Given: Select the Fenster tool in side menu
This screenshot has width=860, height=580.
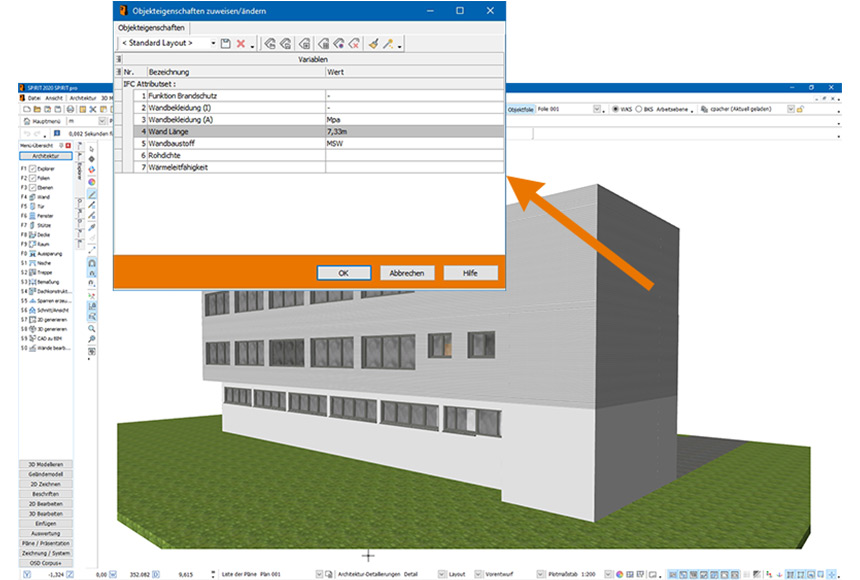Looking at the screenshot, I should tap(45, 216).
